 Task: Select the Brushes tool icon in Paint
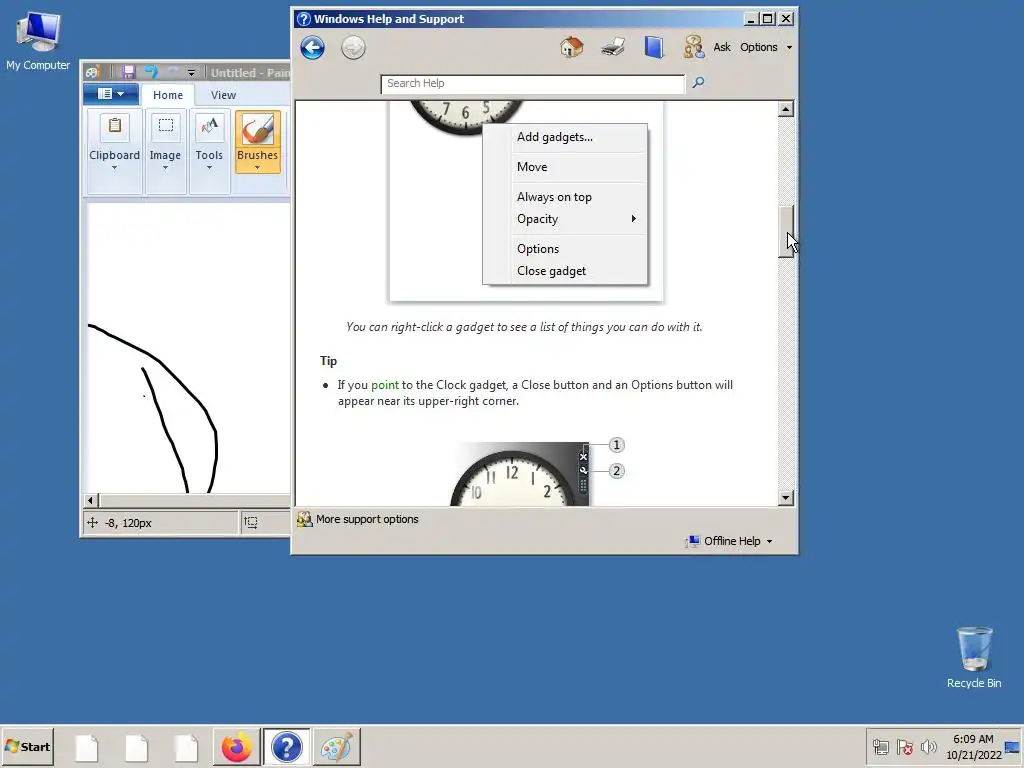tap(257, 129)
